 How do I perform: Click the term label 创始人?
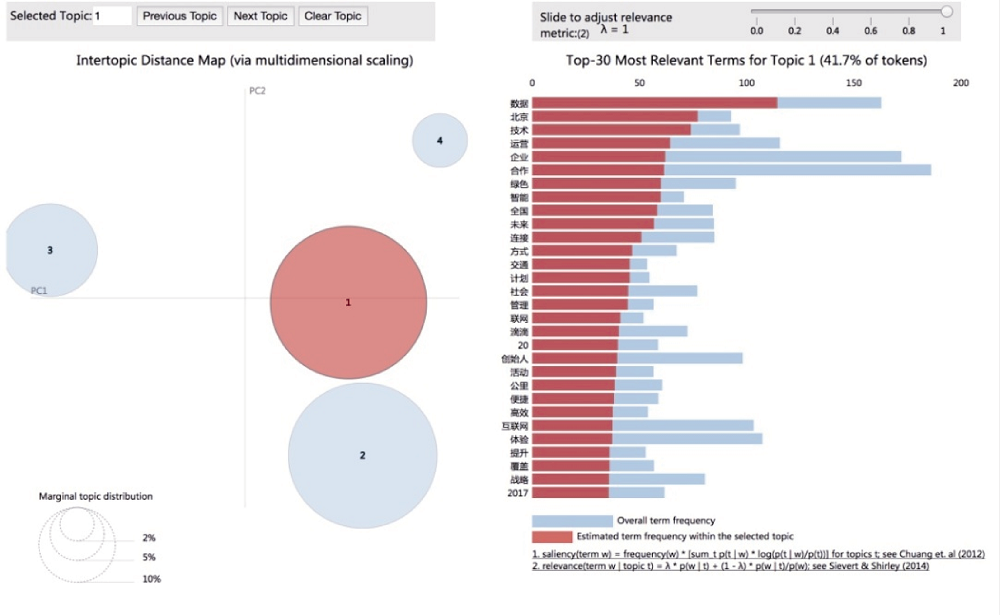(515, 358)
